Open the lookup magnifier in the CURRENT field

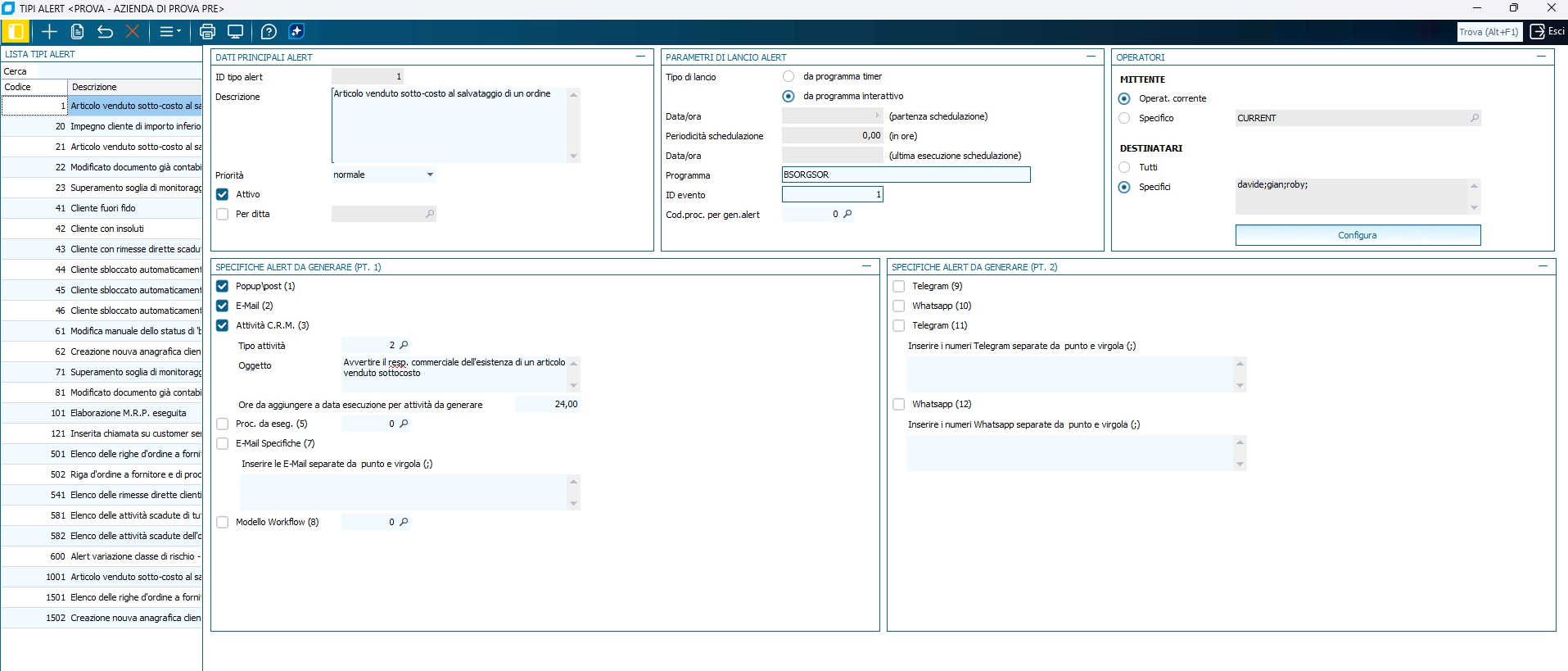click(x=1475, y=118)
